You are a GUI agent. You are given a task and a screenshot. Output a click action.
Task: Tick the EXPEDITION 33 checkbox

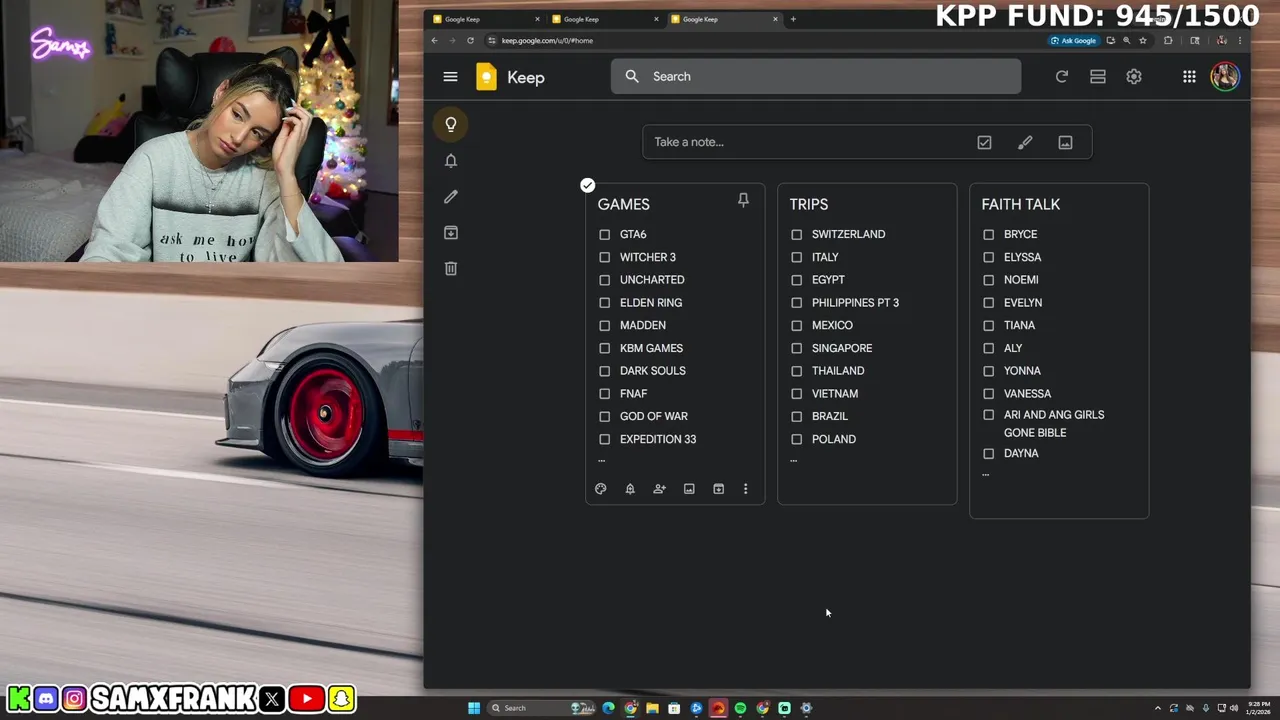tap(604, 440)
